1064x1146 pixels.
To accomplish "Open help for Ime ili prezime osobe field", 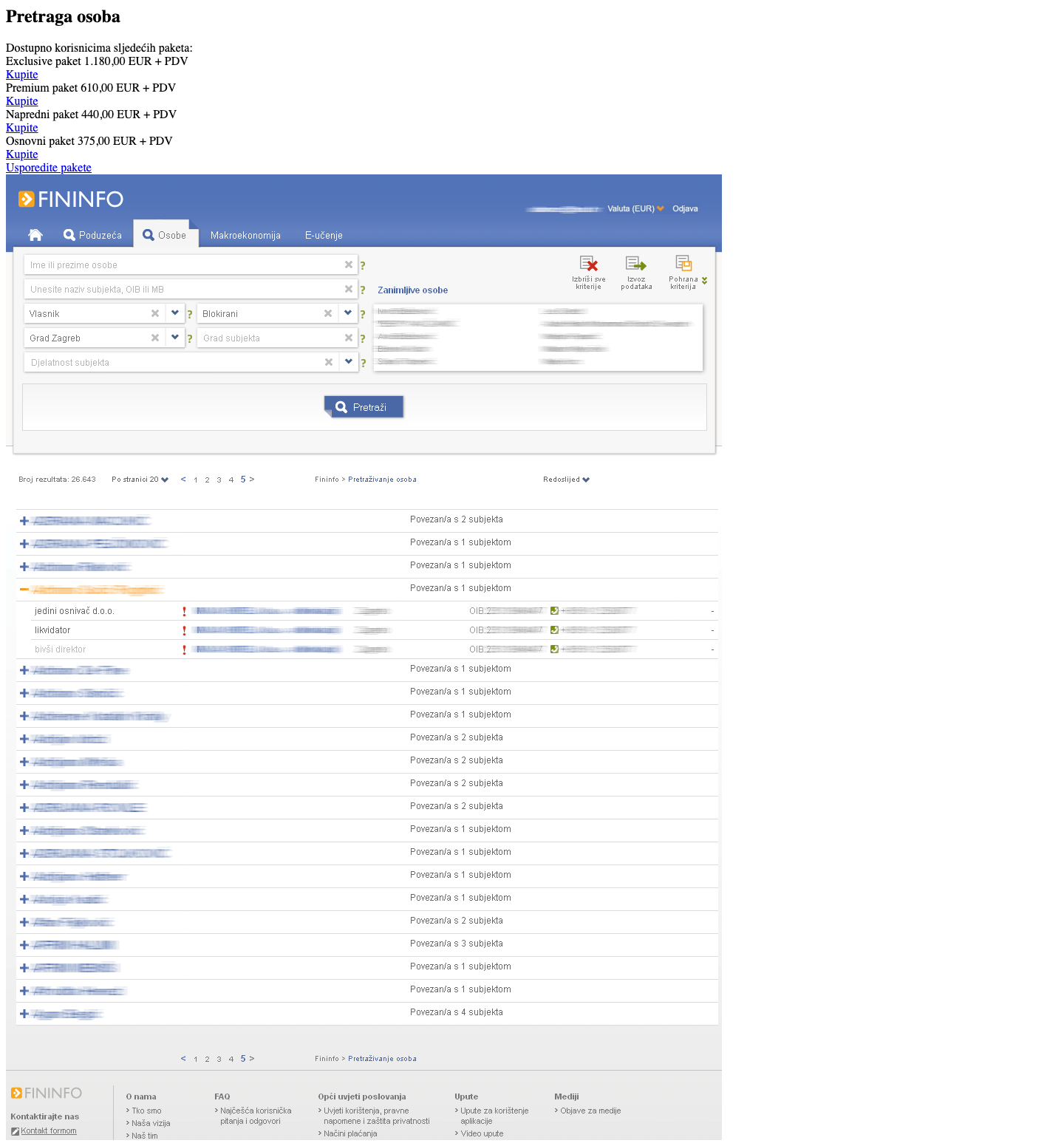I will point(363,265).
